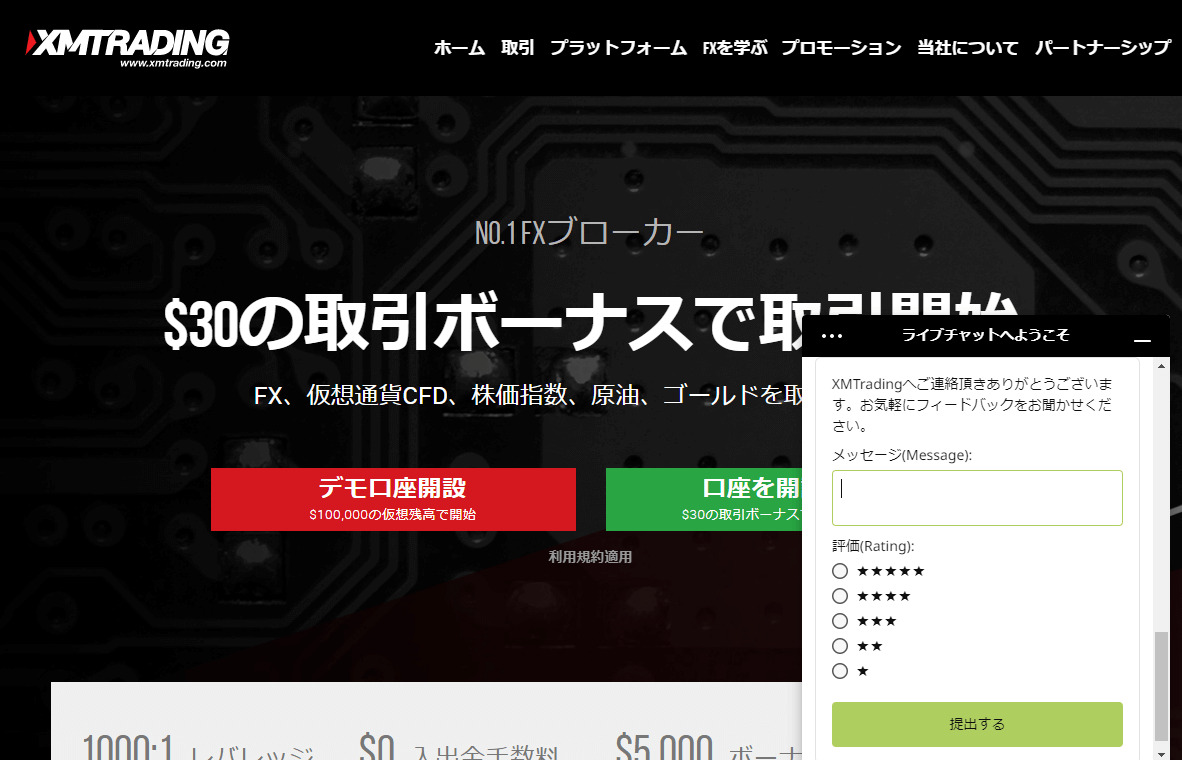
Task: Open the パートナーシップ menu
Action: (x=1103, y=48)
